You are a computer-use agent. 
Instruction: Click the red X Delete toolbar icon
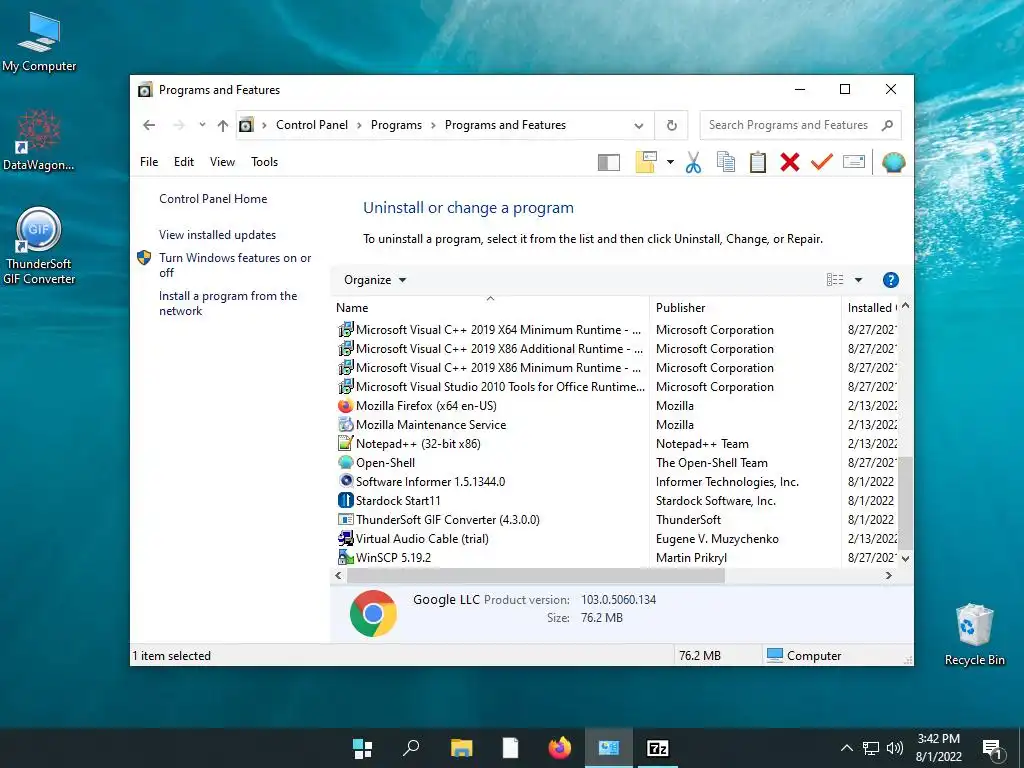point(790,162)
